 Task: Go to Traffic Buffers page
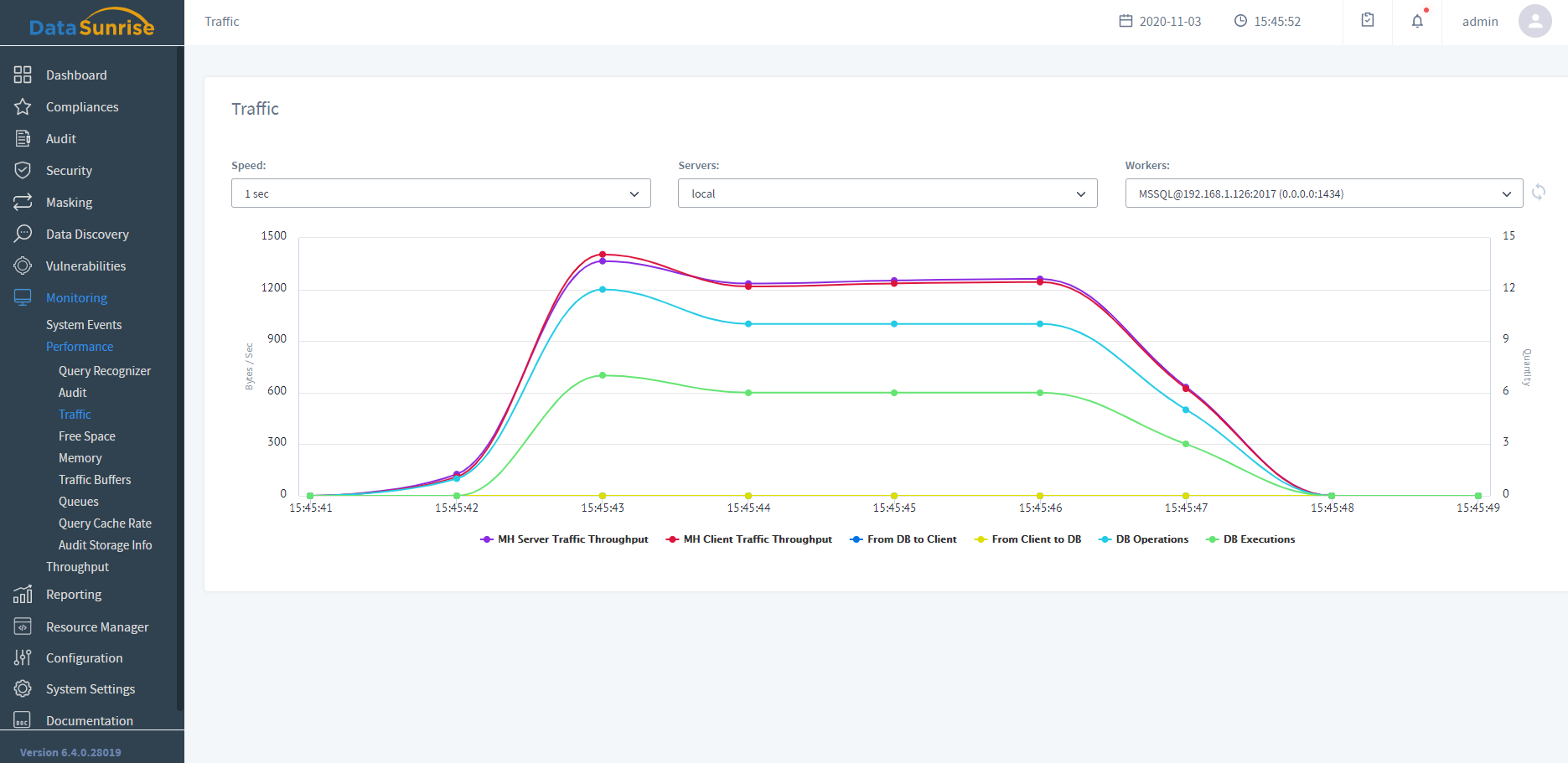tap(95, 480)
